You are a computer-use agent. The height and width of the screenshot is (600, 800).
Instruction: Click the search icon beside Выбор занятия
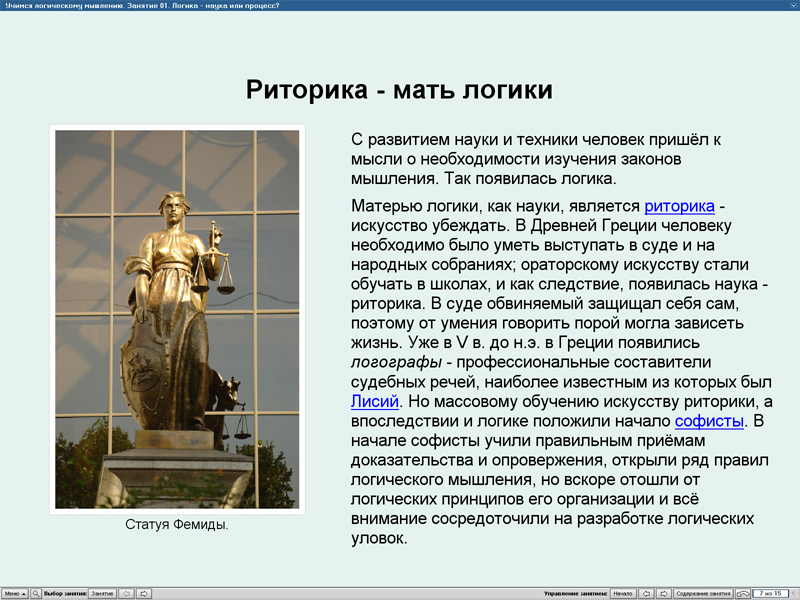(36, 593)
